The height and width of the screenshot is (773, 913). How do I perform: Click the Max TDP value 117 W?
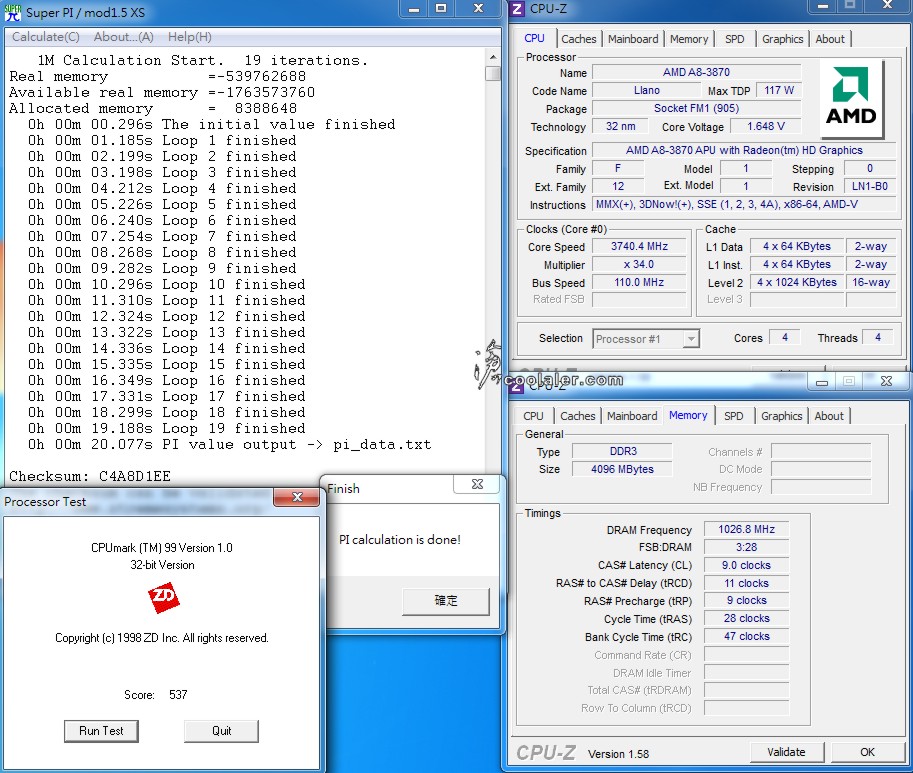pos(779,90)
